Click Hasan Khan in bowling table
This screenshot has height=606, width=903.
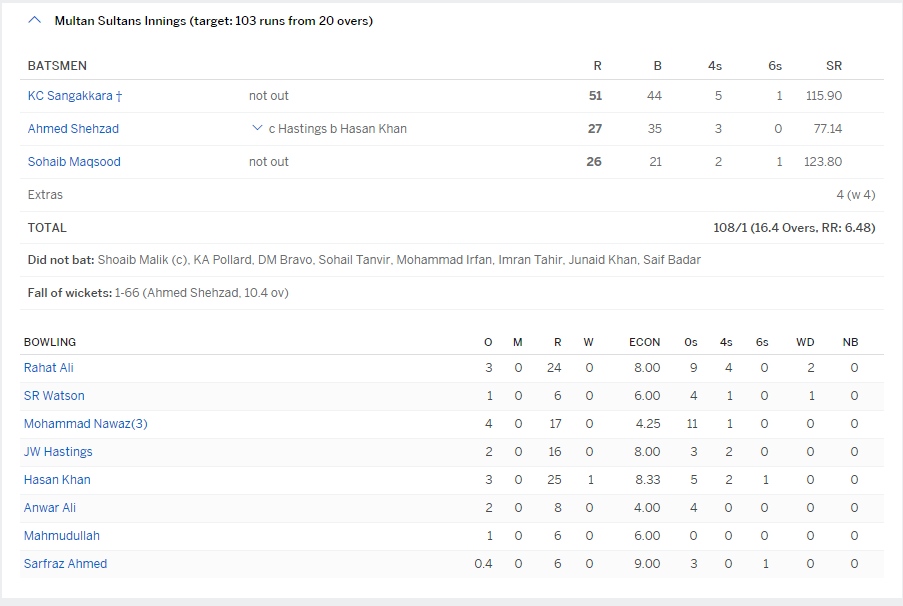(x=57, y=480)
